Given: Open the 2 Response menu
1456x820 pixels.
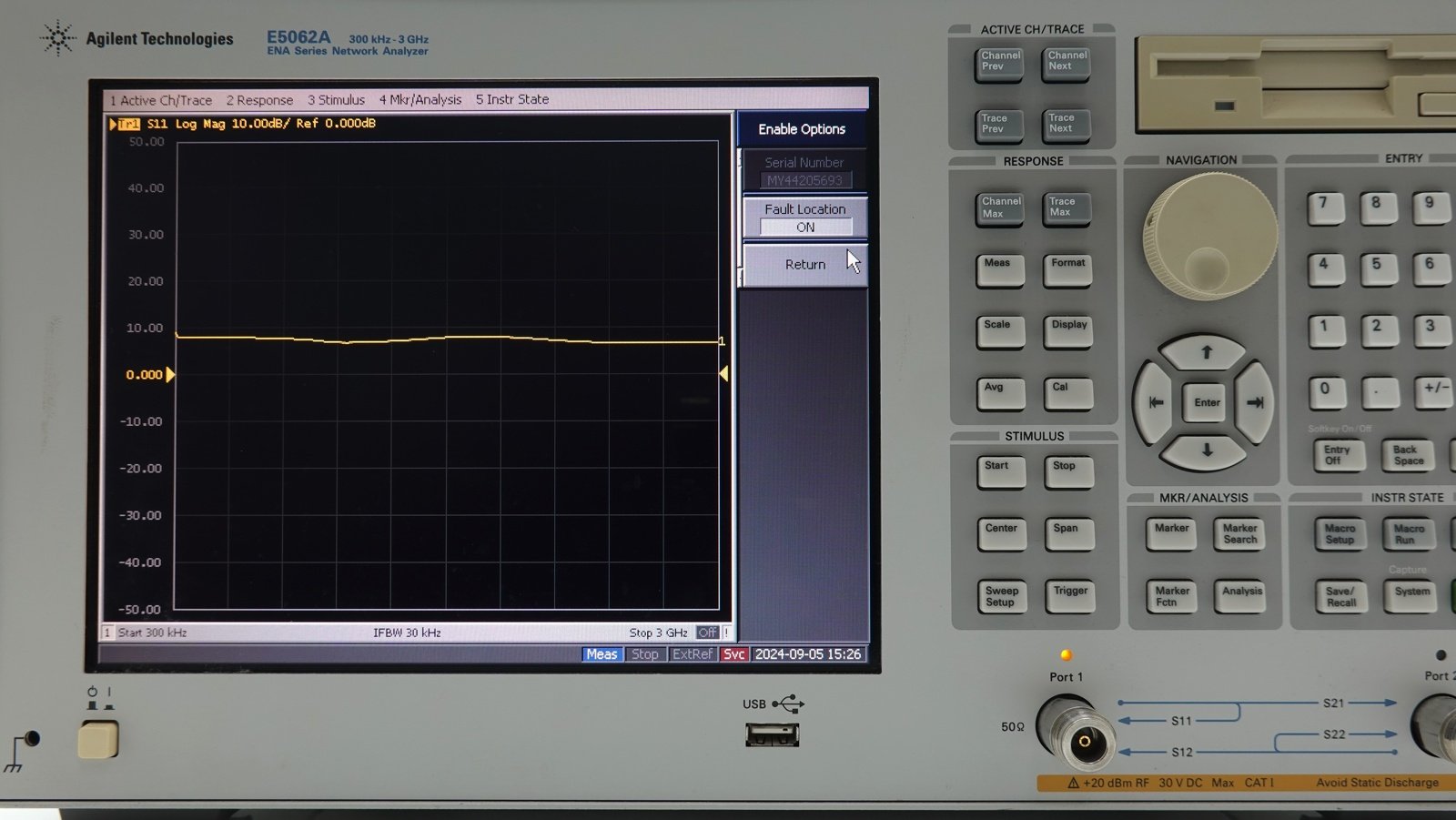Looking at the screenshot, I should tap(259, 100).
